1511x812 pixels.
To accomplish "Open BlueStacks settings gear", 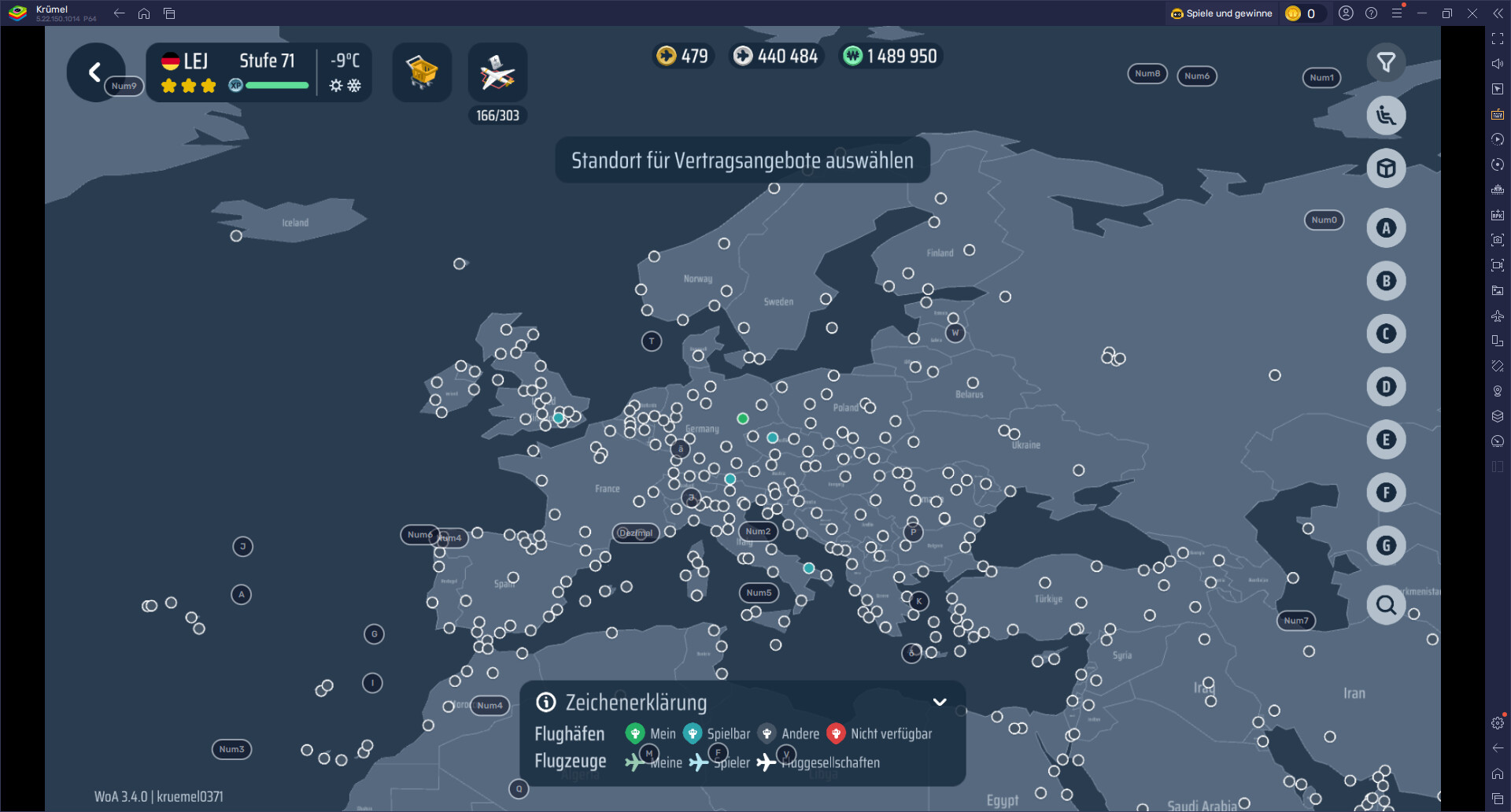I will pyautogui.click(x=1498, y=723).
